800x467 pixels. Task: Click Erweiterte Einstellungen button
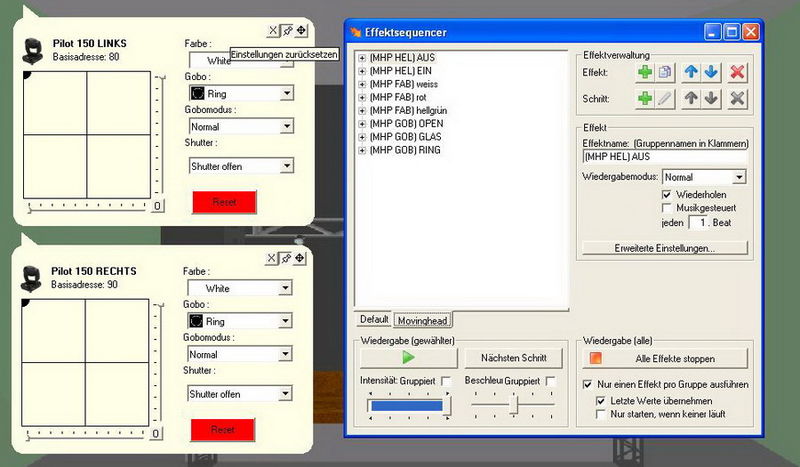pyautogui.click(x=664, y=247)
